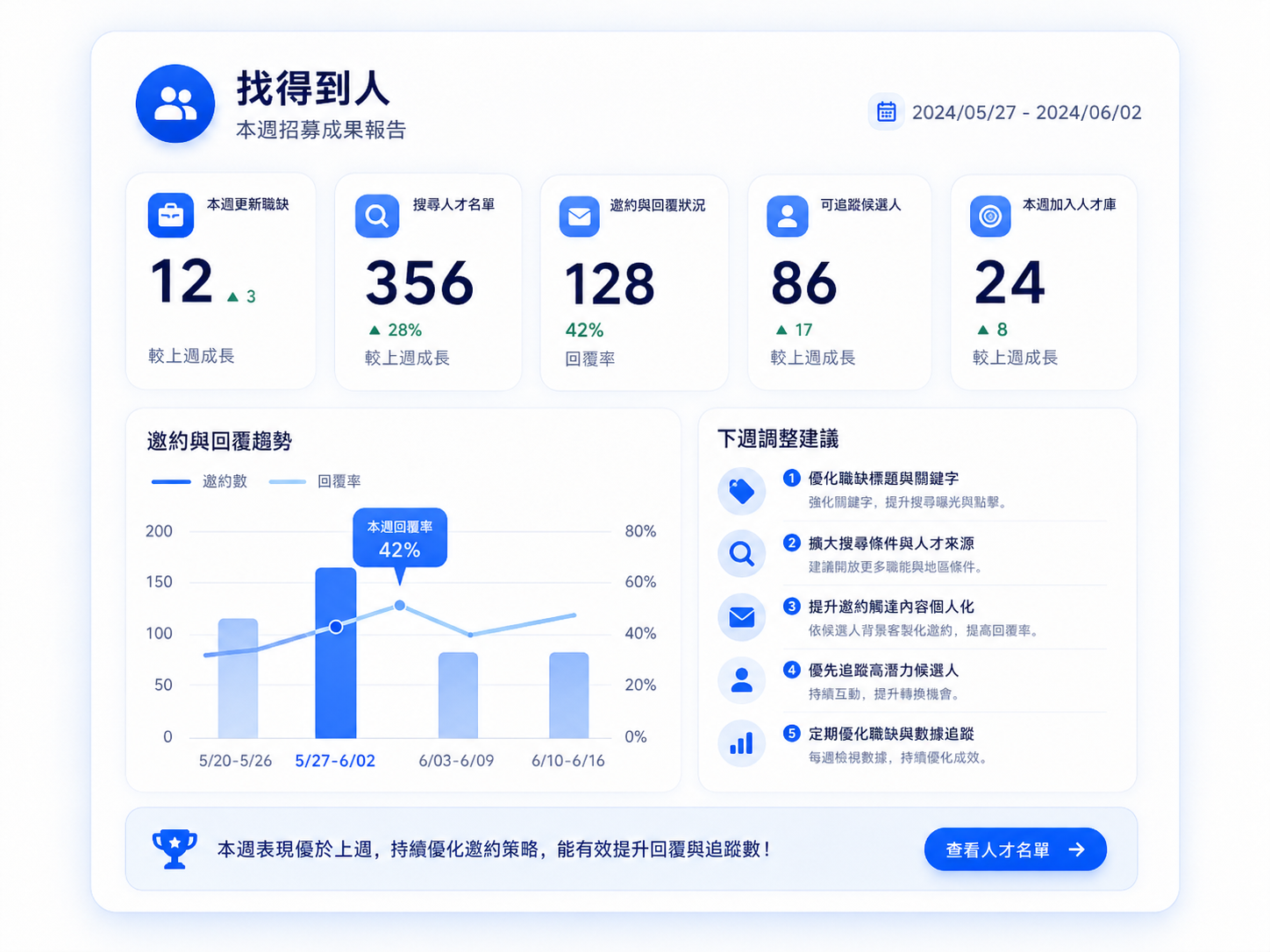Image resolution: width=1270 pixels, height=952 pixels.
Task: Click the 5/27-6/02 axis label
Action: point(335,761)
